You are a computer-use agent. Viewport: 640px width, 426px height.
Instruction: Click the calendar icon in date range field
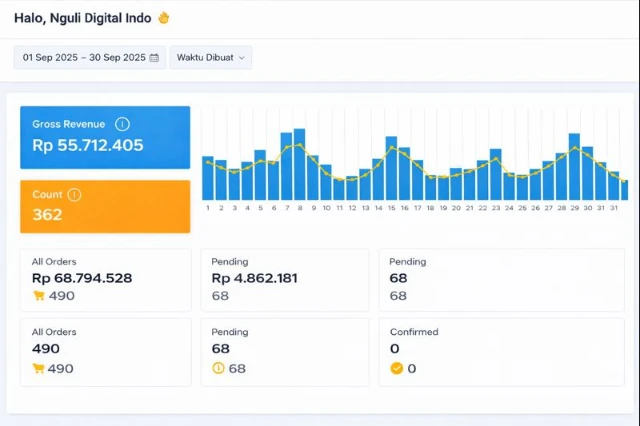pyautogui.click(x=154, y=58)
